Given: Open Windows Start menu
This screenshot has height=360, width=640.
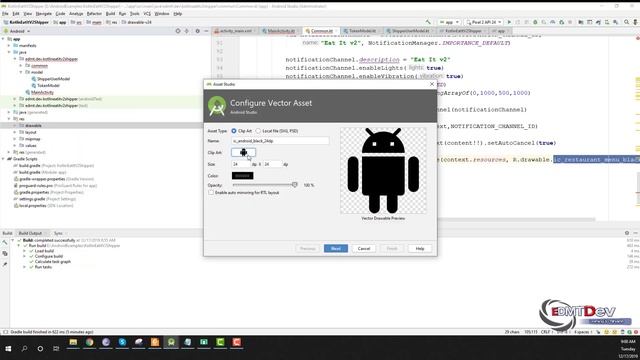Looking at the screenshot, I should [8, 349].
